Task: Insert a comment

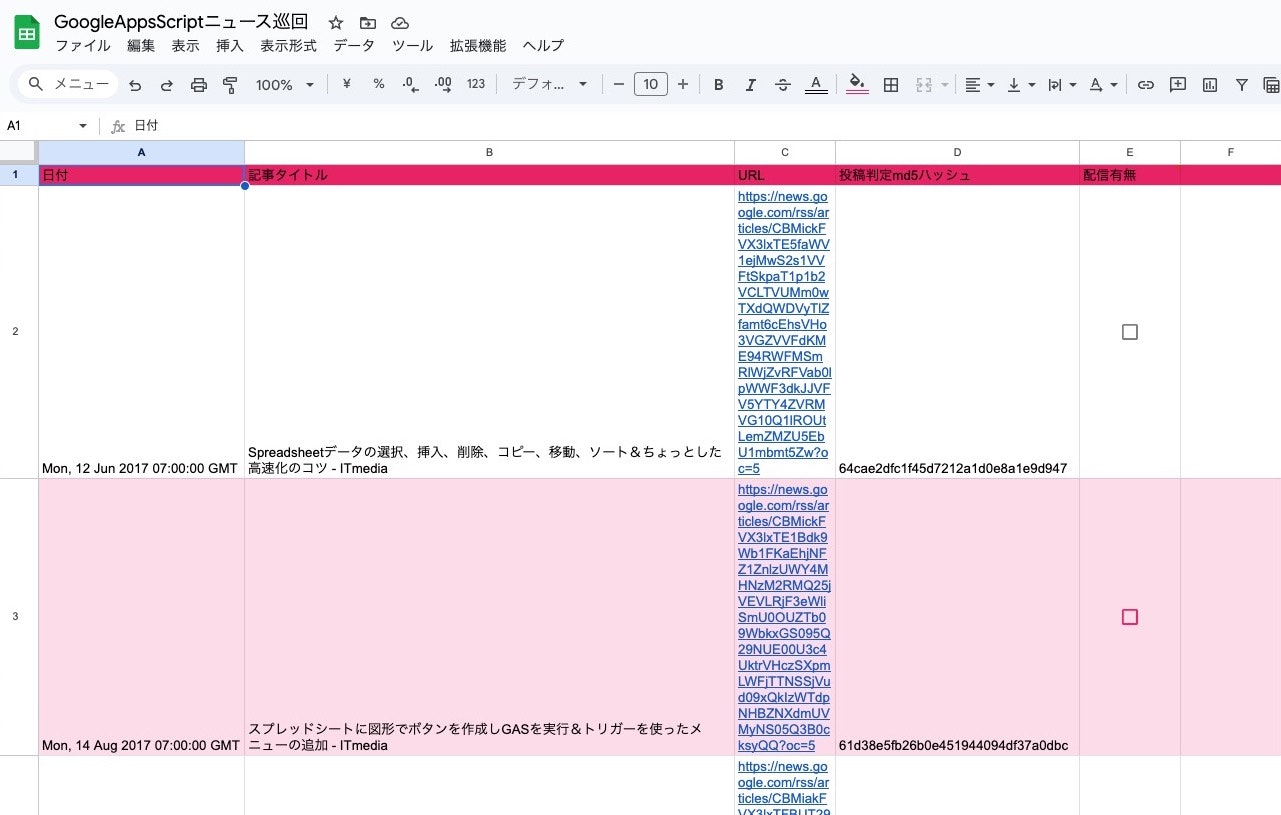Action: pos(1178,84)
